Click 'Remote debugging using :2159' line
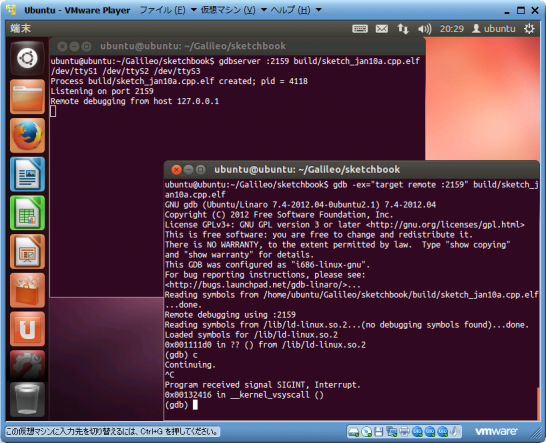 [x=230, y=315]
